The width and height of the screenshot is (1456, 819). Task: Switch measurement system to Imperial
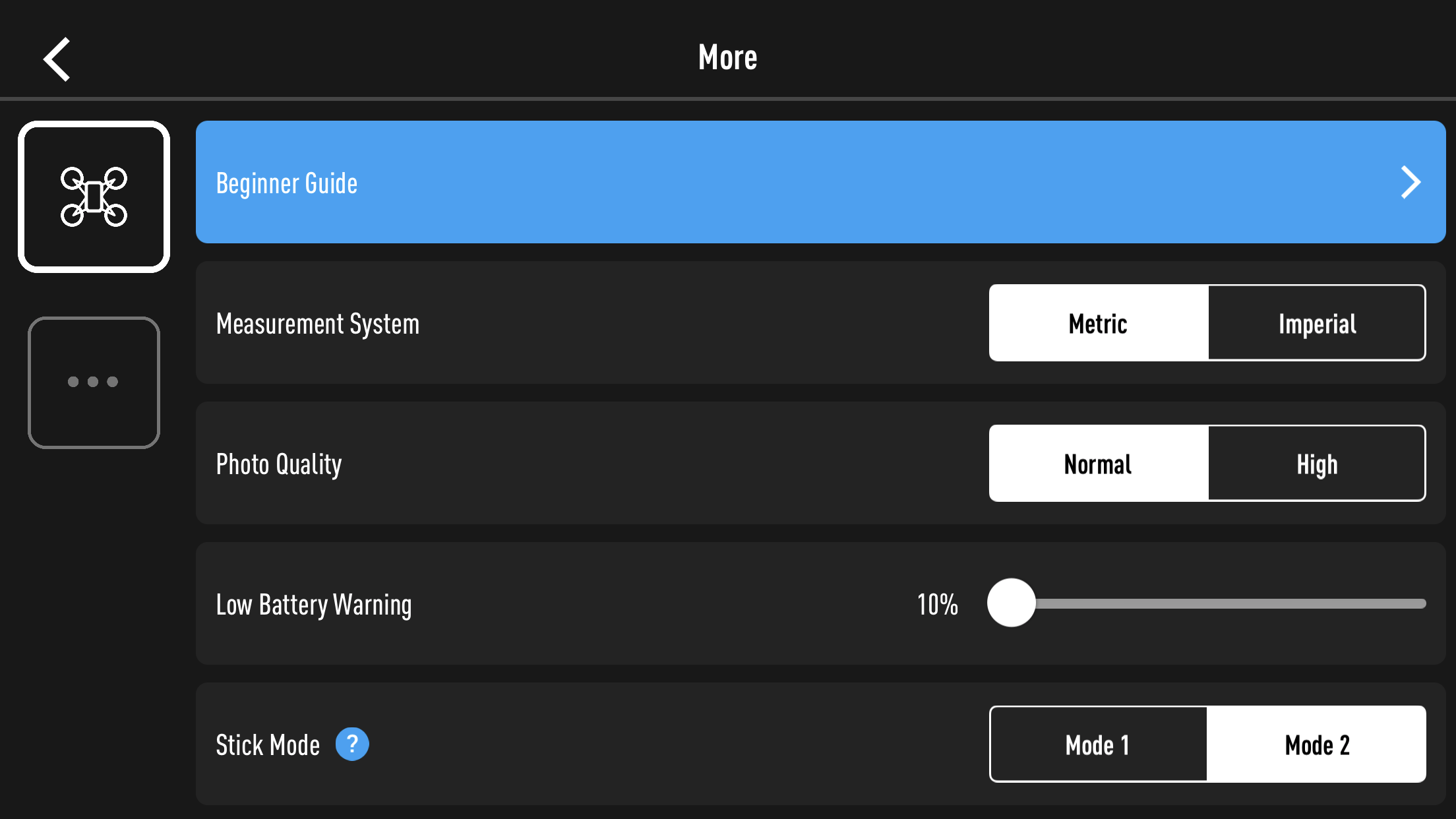[x=1317, y=323]
